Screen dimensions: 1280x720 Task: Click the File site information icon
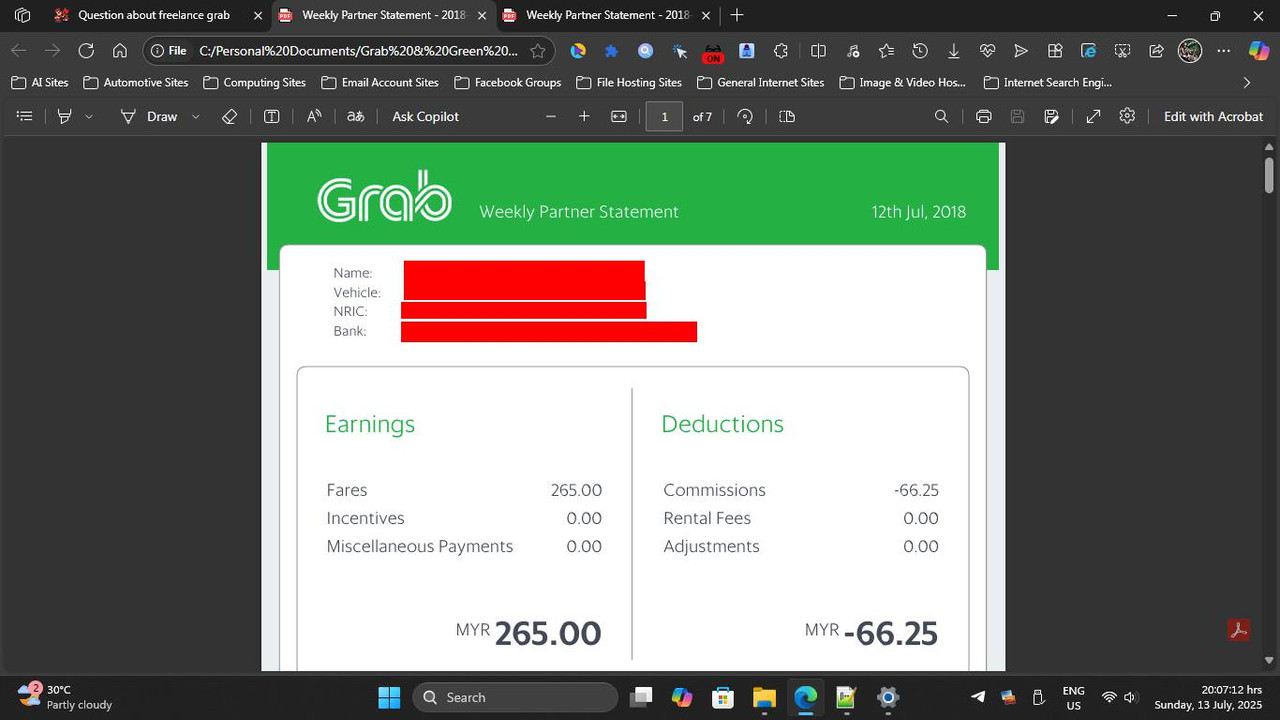click(x=168, y=51)
